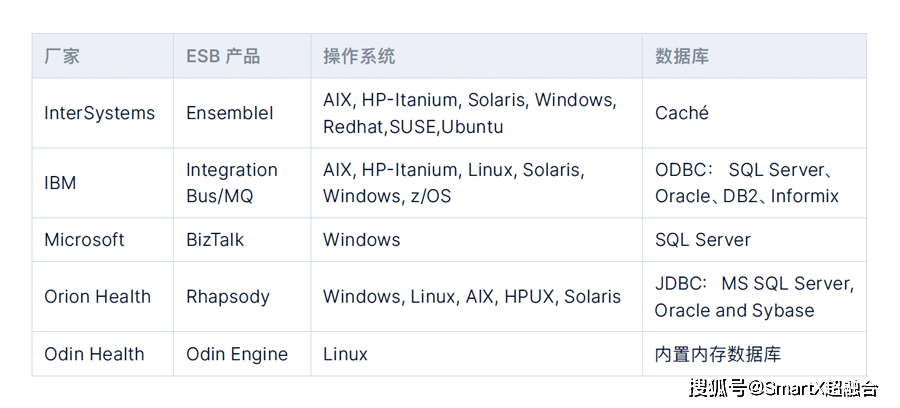Click the Orion Health vendor cell
This screenshot has height=408, width=900.
[102, 297]
